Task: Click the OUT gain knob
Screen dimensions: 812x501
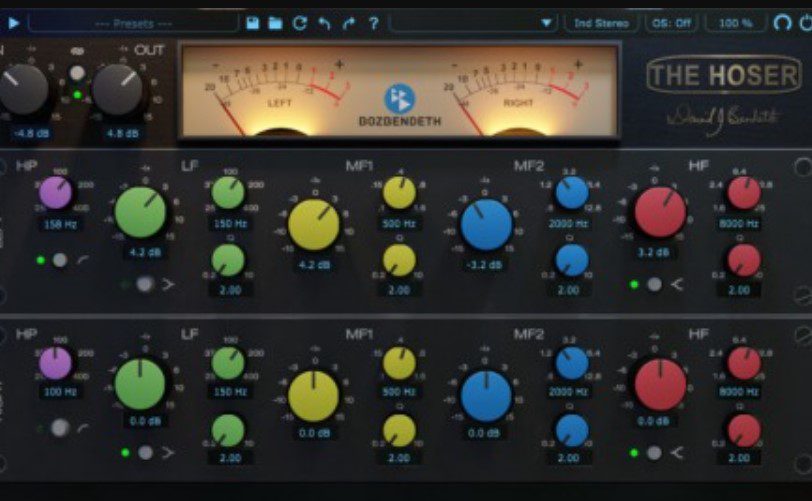Action: click(x=118, y=89)
